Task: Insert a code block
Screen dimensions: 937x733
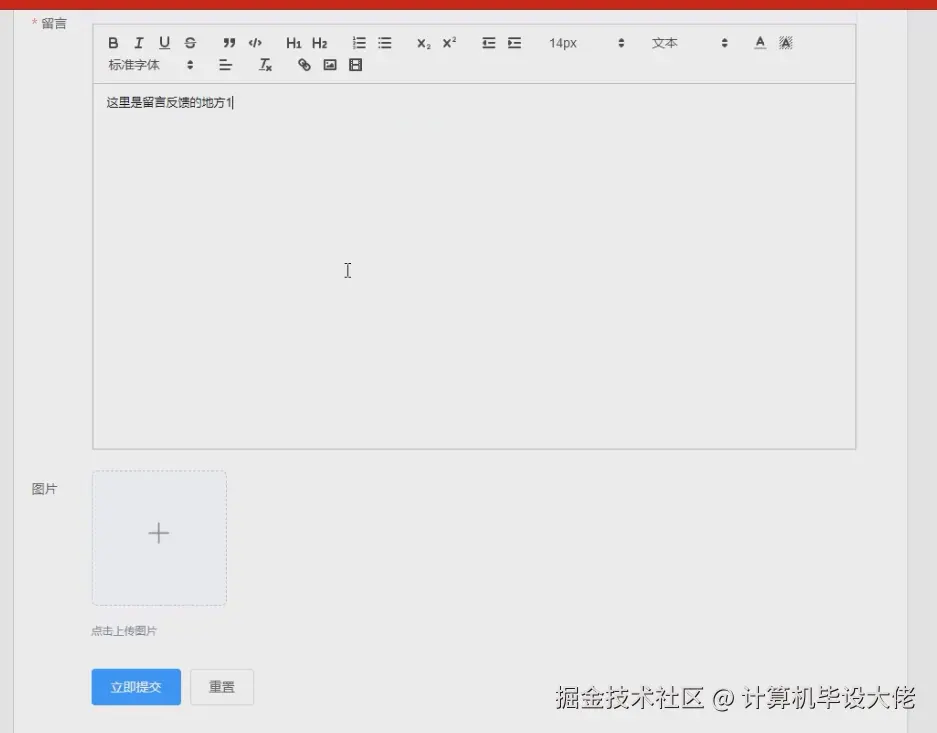Action: coord(255,43)
